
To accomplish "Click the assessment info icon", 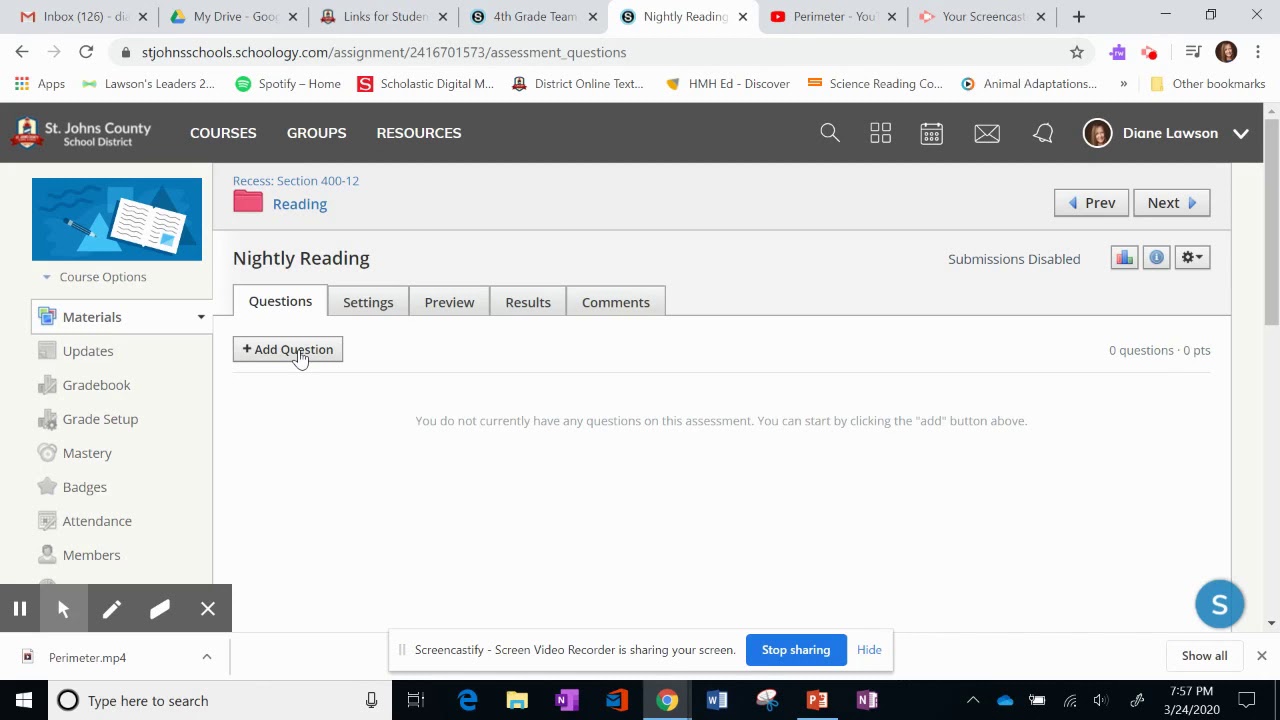I will click(x=1156, y=258).
